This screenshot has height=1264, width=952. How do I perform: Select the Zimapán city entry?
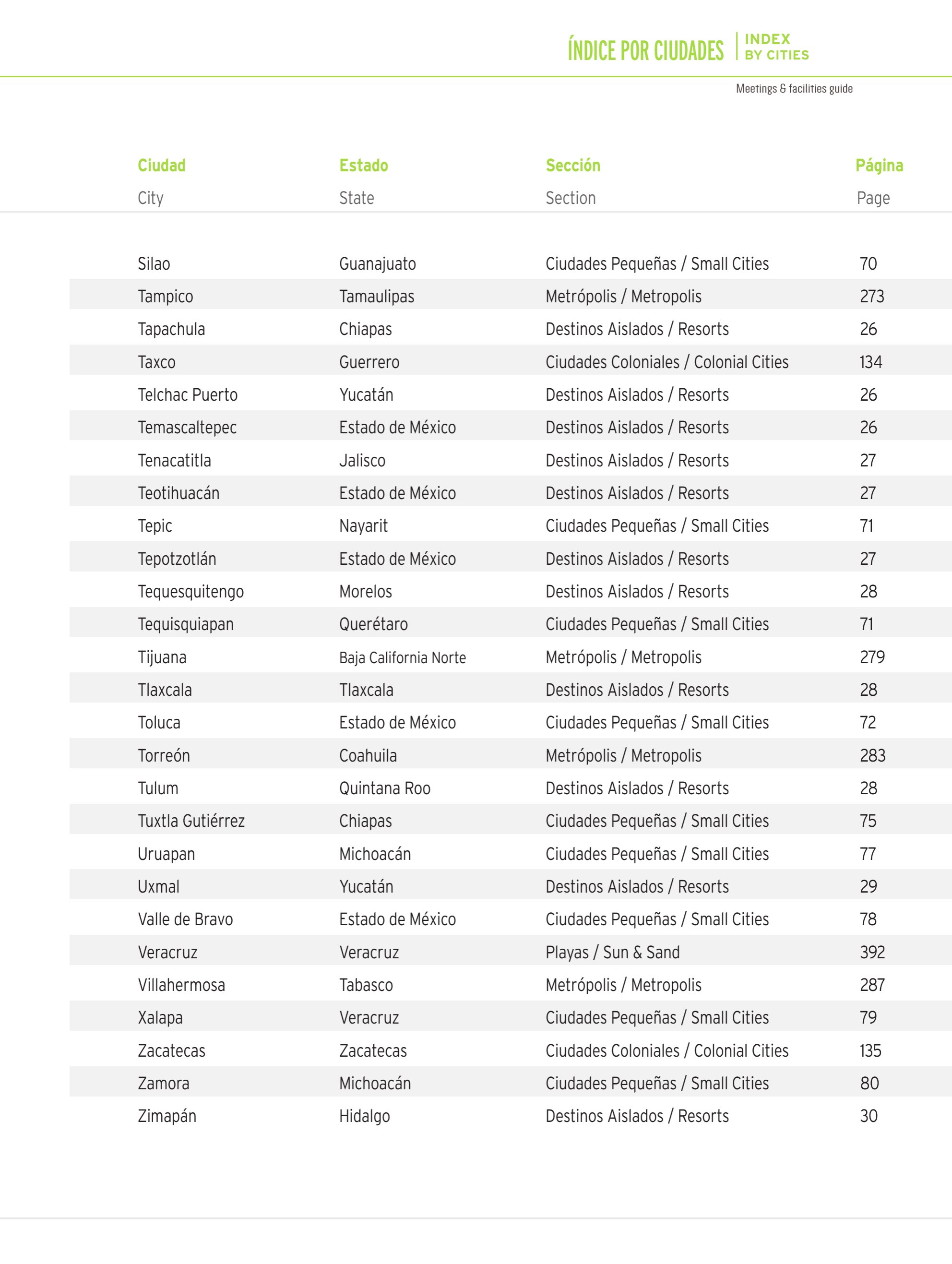coord(167,1117)
